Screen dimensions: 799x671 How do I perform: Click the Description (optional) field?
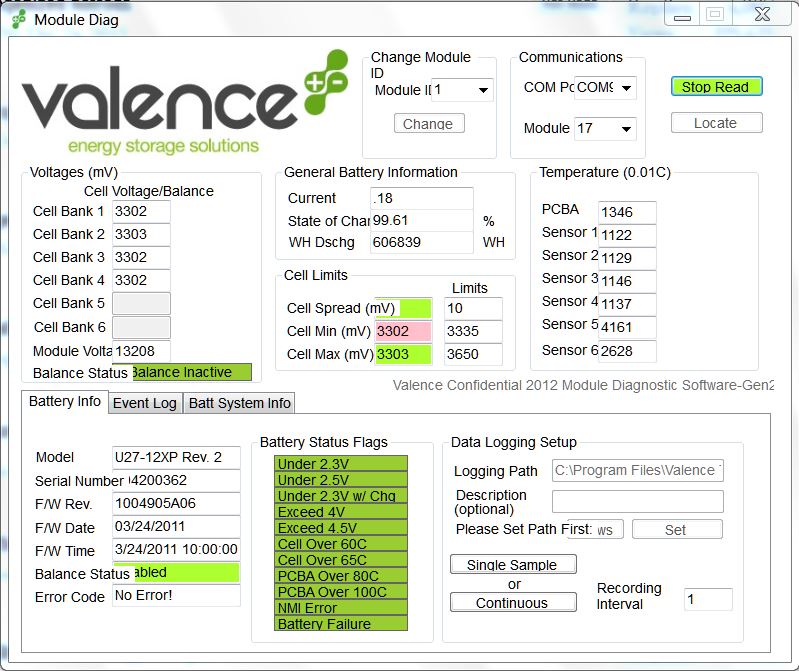point(637,501)
